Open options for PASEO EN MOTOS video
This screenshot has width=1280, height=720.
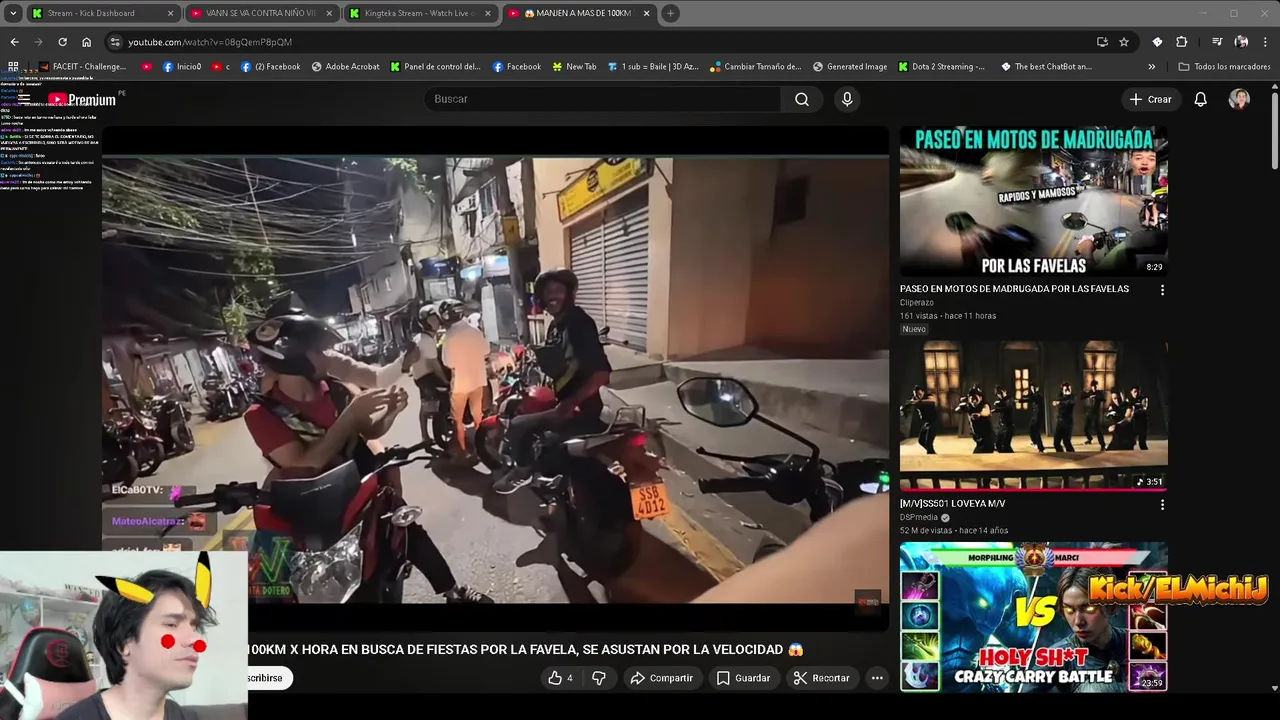tap(1162, 290)
